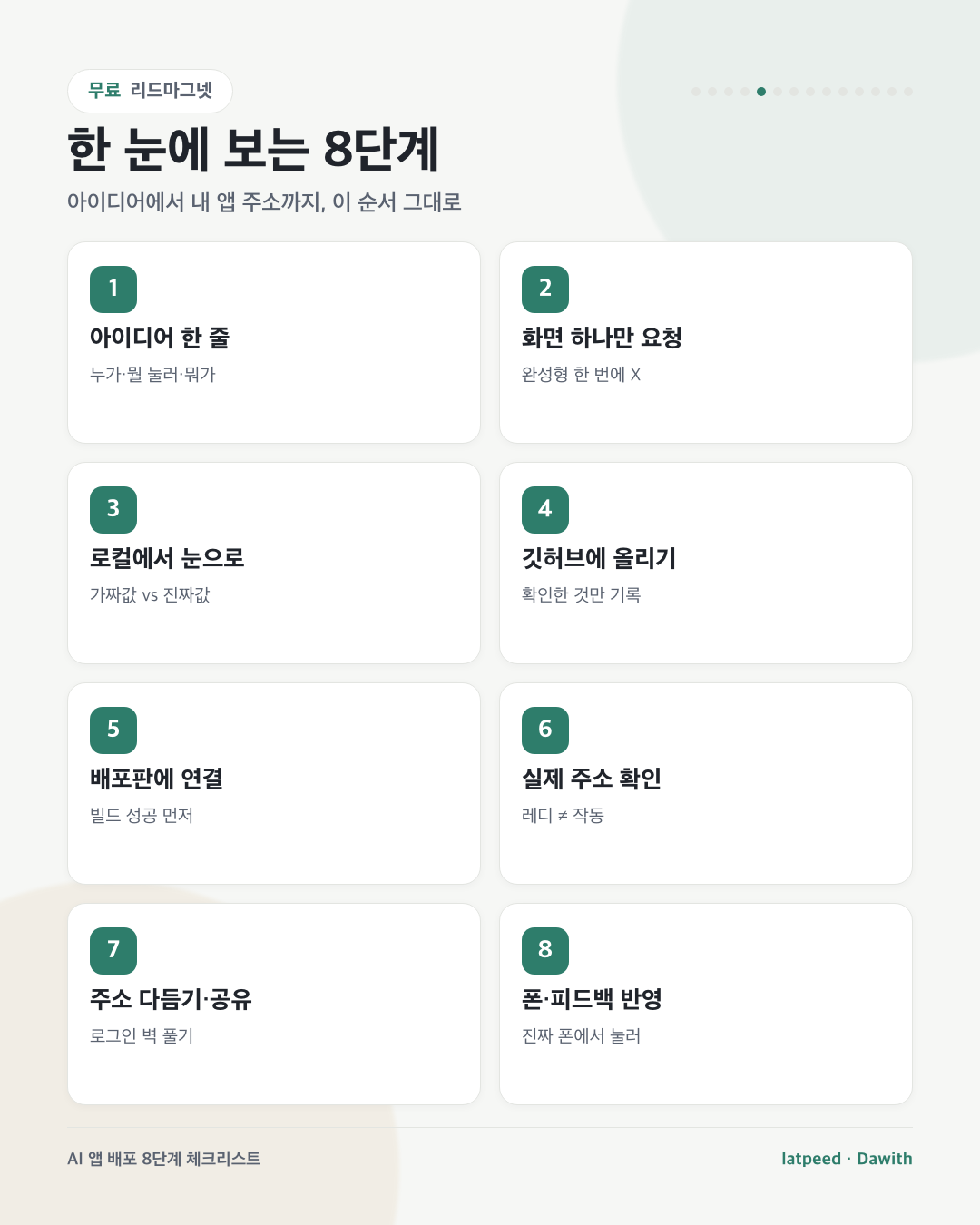Click the 배포판에 연결 card title

click(x=156, y=779)
